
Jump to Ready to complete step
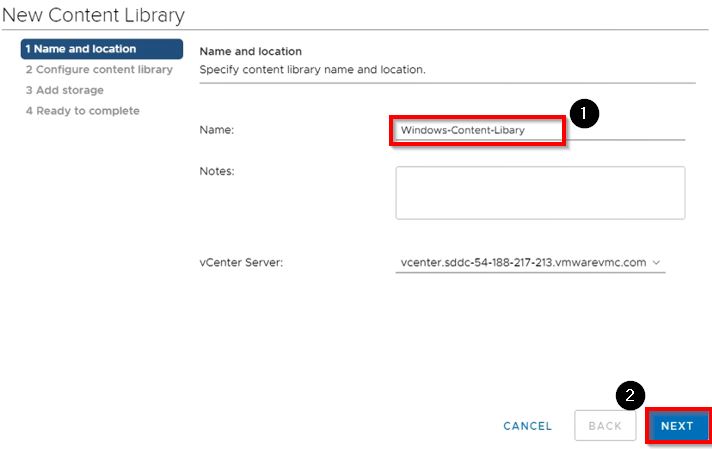click(82, 111)
